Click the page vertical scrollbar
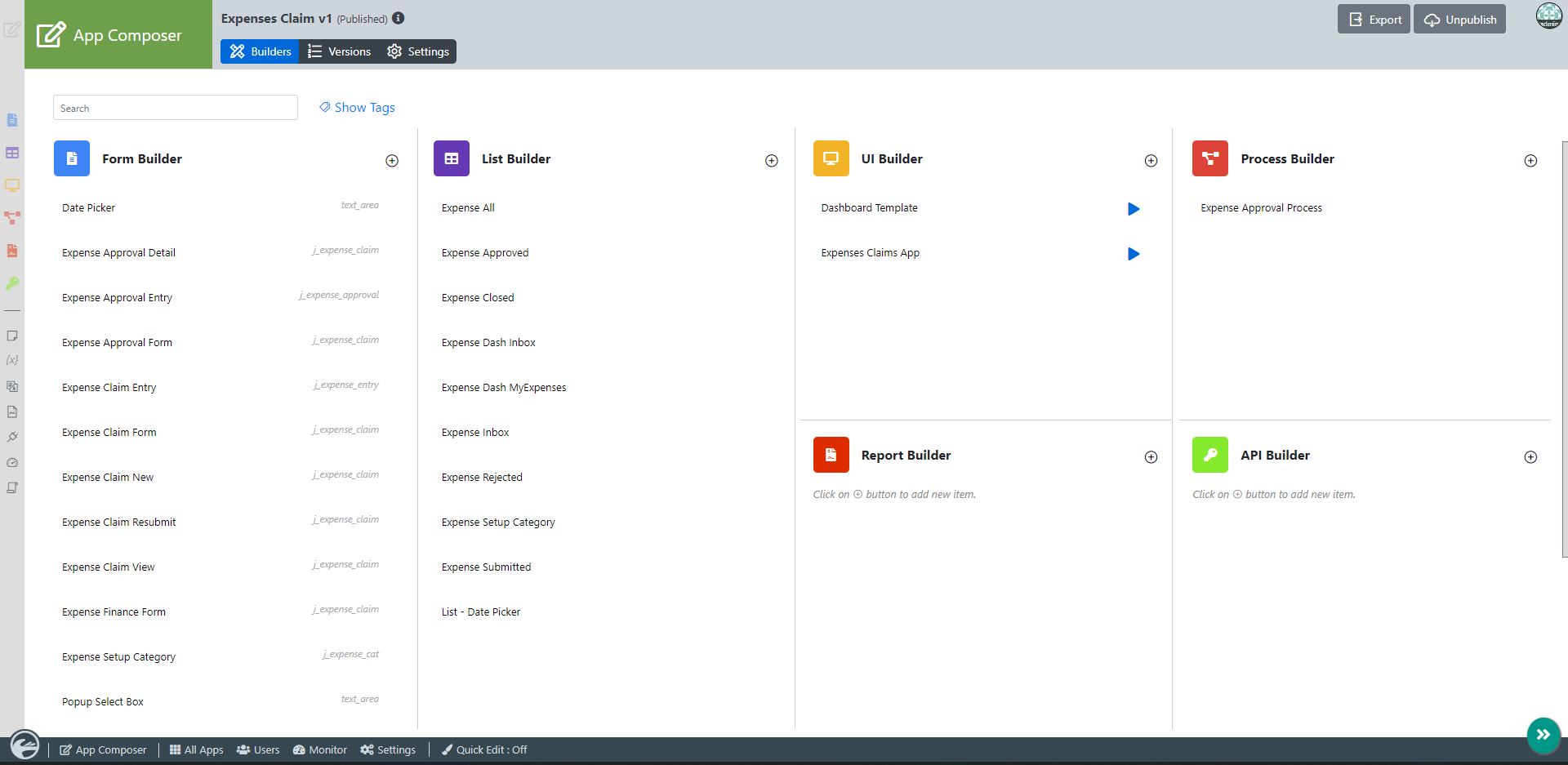This screenshot has height=765, width=1568. (1565, 349)
